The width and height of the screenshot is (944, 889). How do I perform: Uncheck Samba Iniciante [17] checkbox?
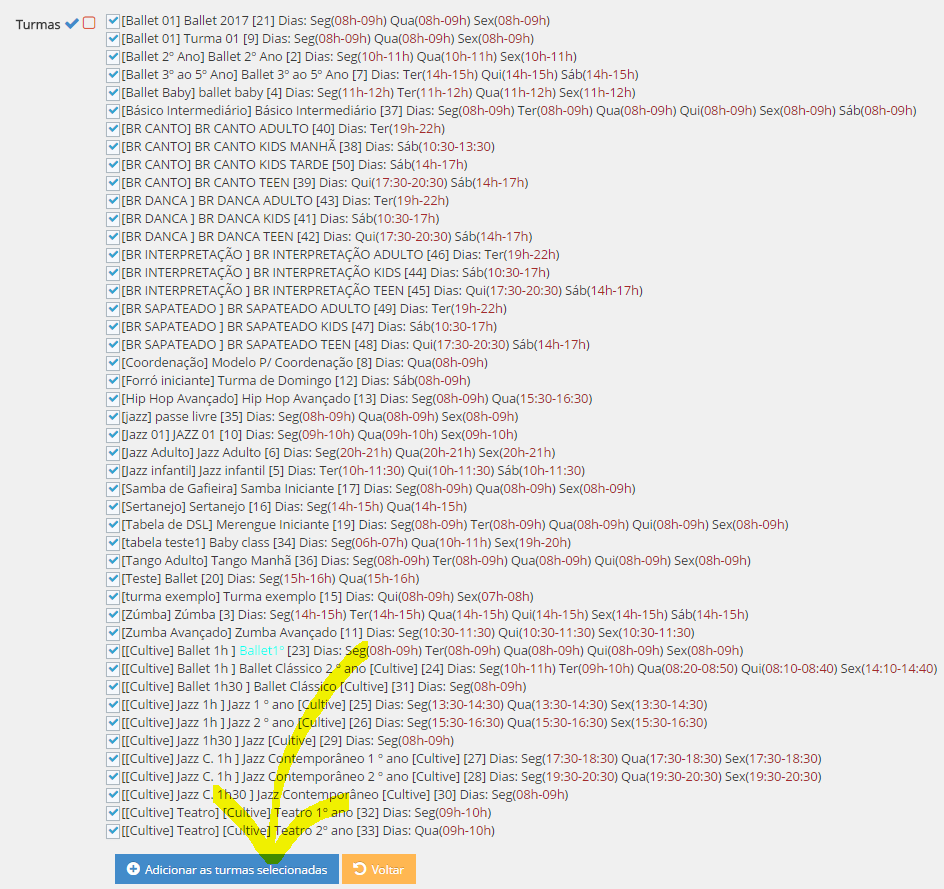(113, 489)
